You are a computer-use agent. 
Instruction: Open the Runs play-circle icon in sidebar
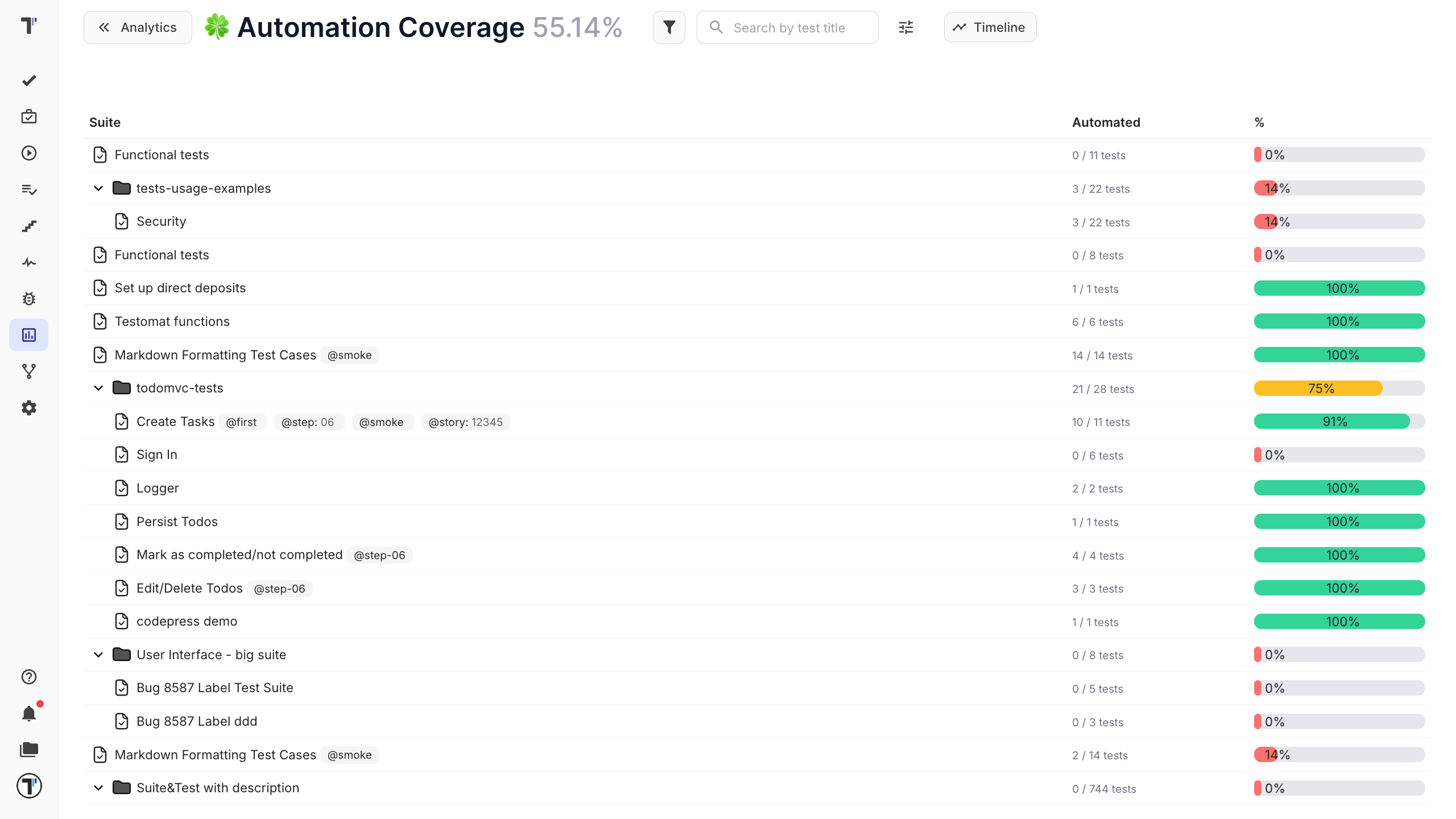click(29, 153)
